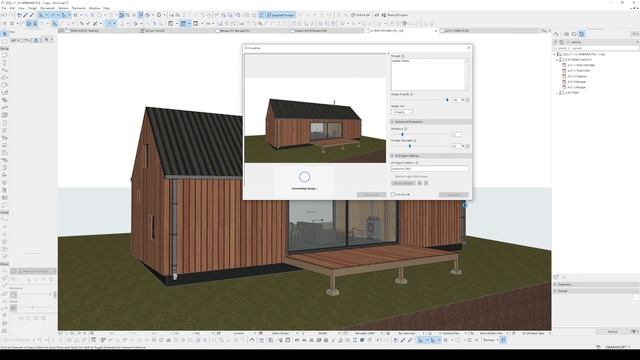This screenshot has height=360, width=640.
Task: Click the Prompt Strength percentage field
Action: 457,146
